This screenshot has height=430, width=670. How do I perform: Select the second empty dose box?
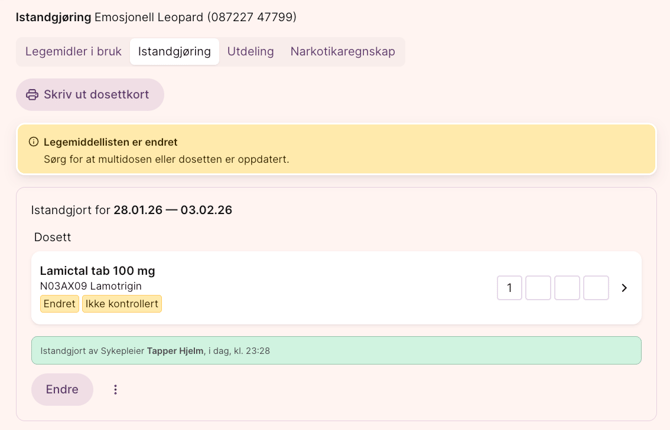coord(538,288)
